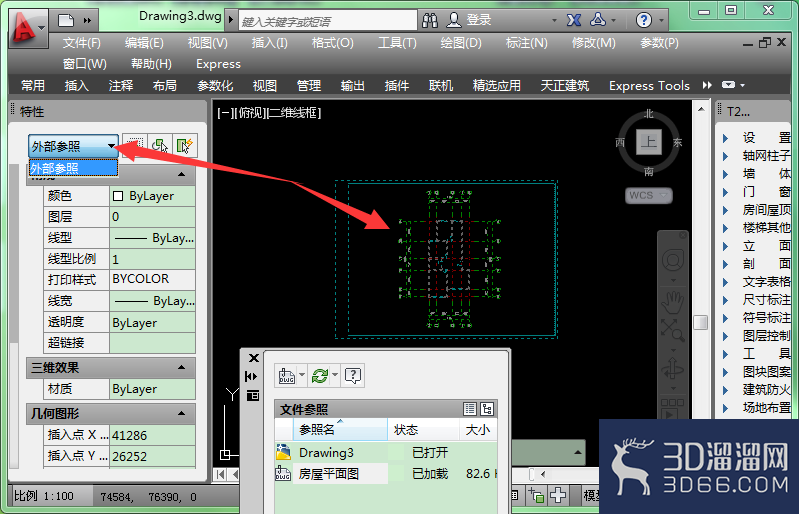The width and height of the screenshot is (799, 514).
Task: Open the 修改(M) menu
Action: click(593, 43)
